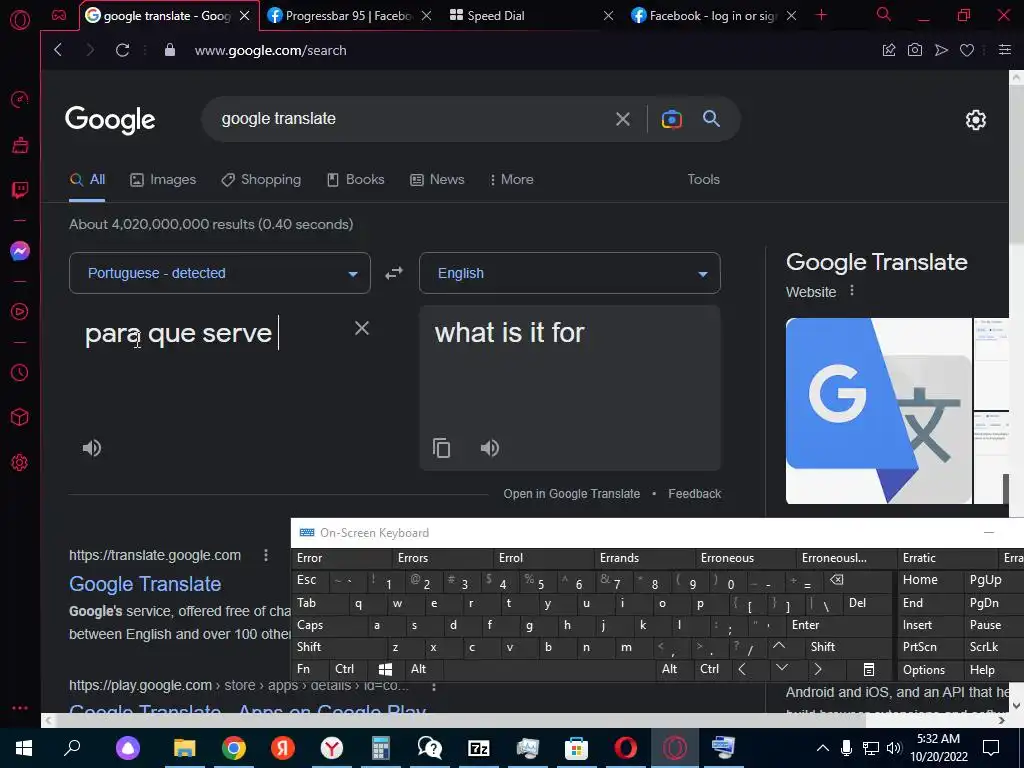Open GX Corner gamepad icon
Viewport: 1024px width, 768px height.
[59, 15]
